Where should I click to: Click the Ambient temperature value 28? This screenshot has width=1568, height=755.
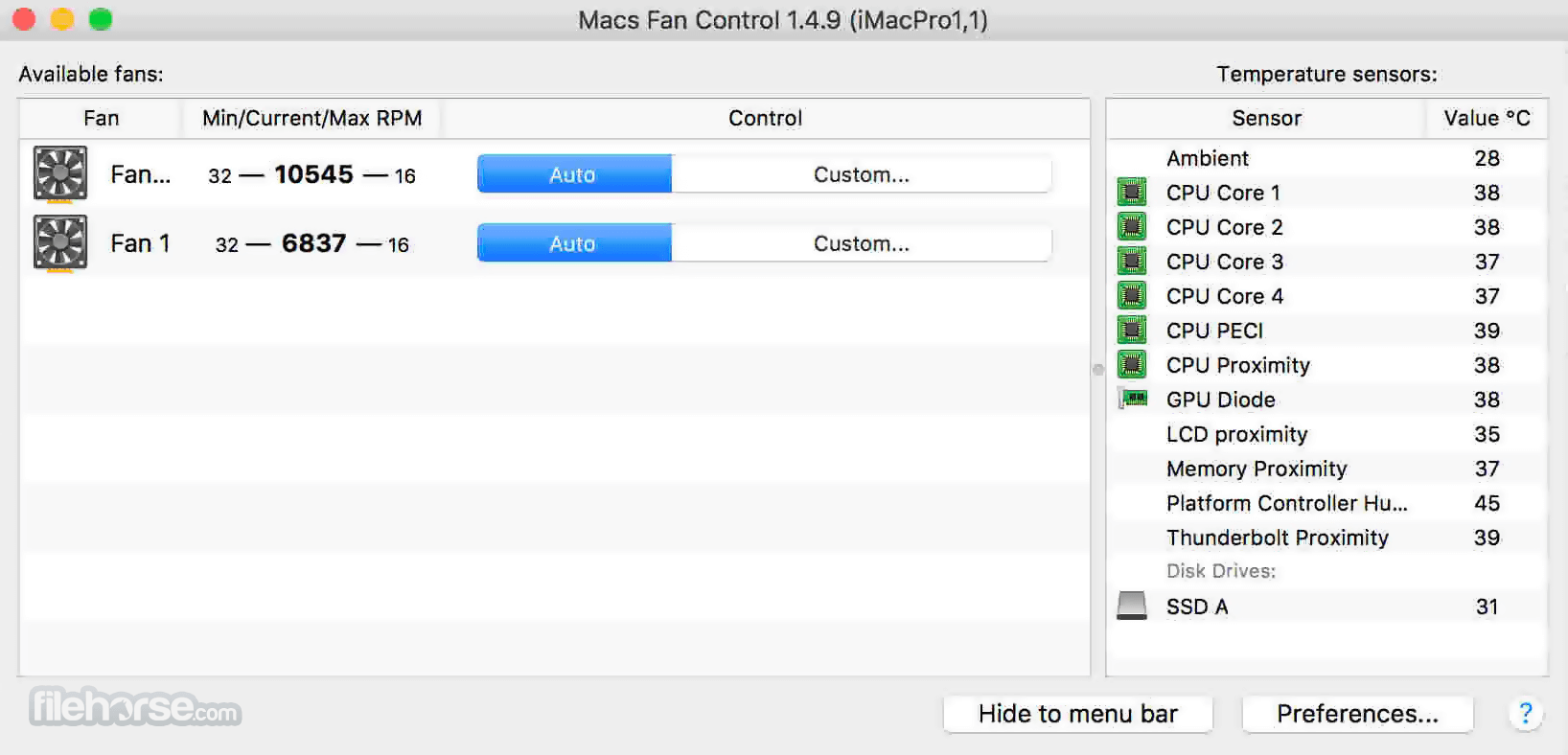point(1487,158)
